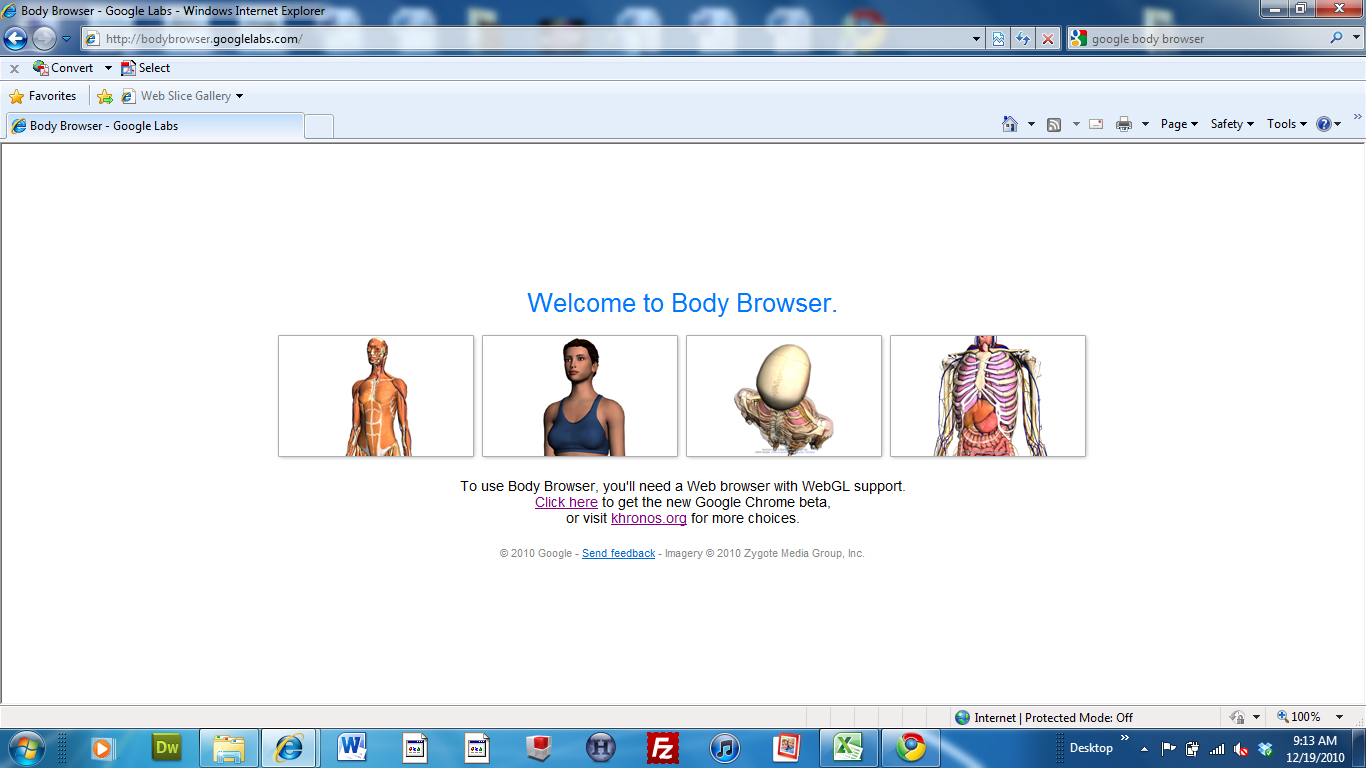Click the Print icon
1366x768 pixels.
coord(1124,124)
